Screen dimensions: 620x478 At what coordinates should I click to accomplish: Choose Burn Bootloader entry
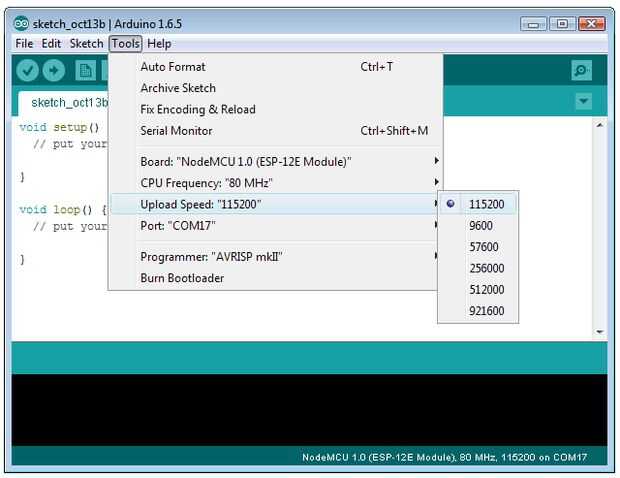pos(276,278)
